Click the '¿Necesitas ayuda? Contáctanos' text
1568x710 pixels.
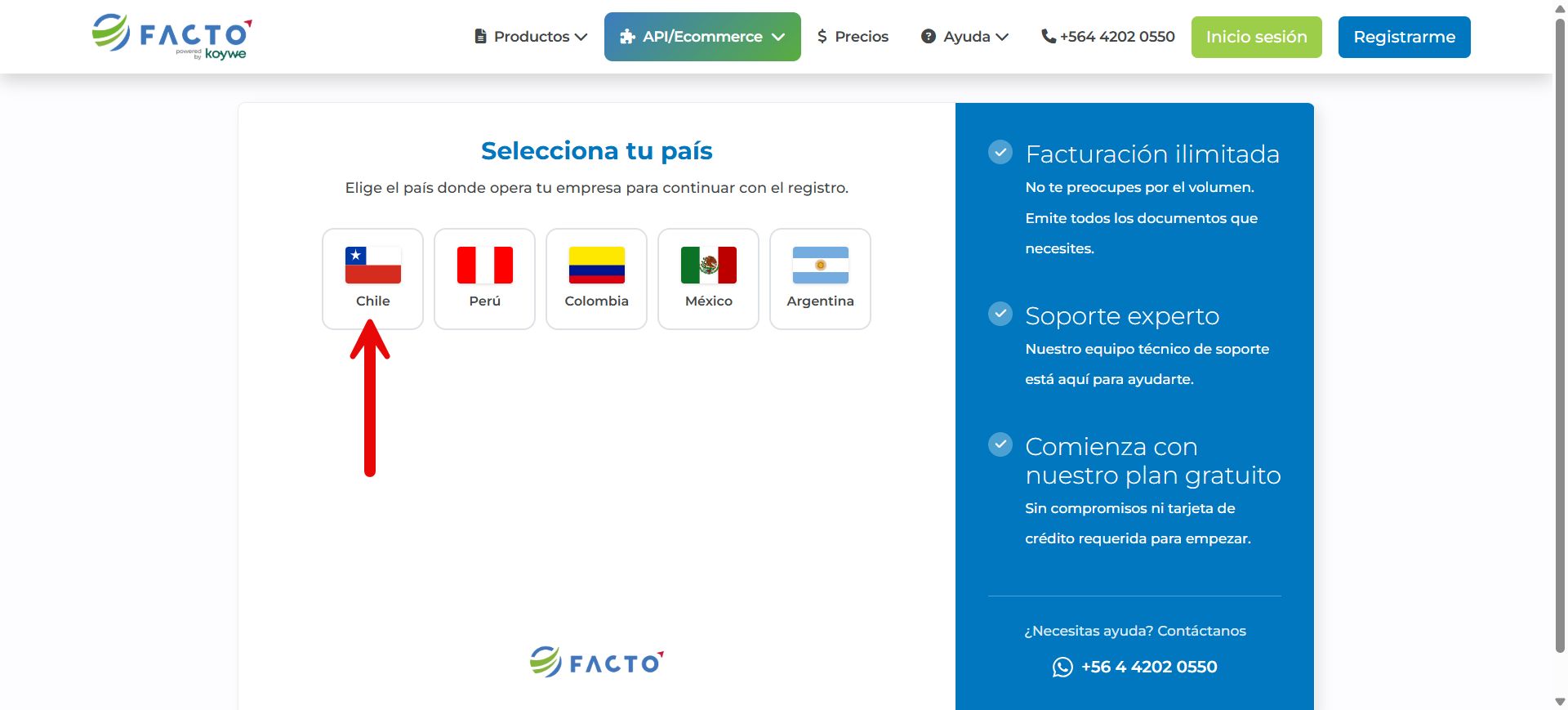(1135, 631)
